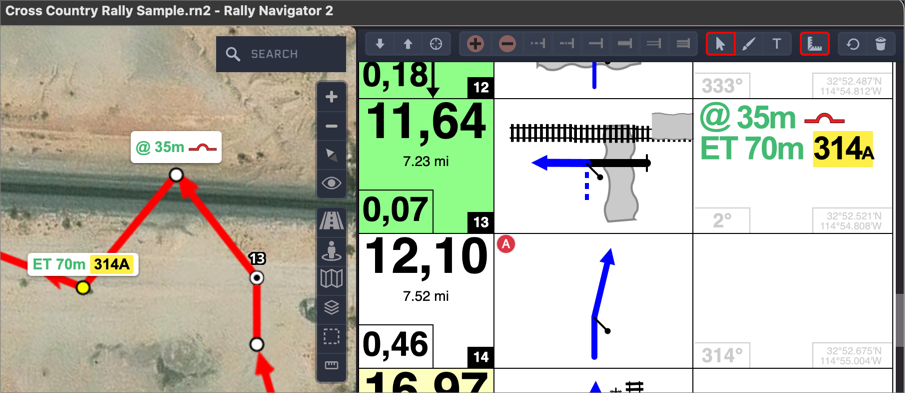Open street view person icon
905x393 pixels.
click(x=331, y=251)
